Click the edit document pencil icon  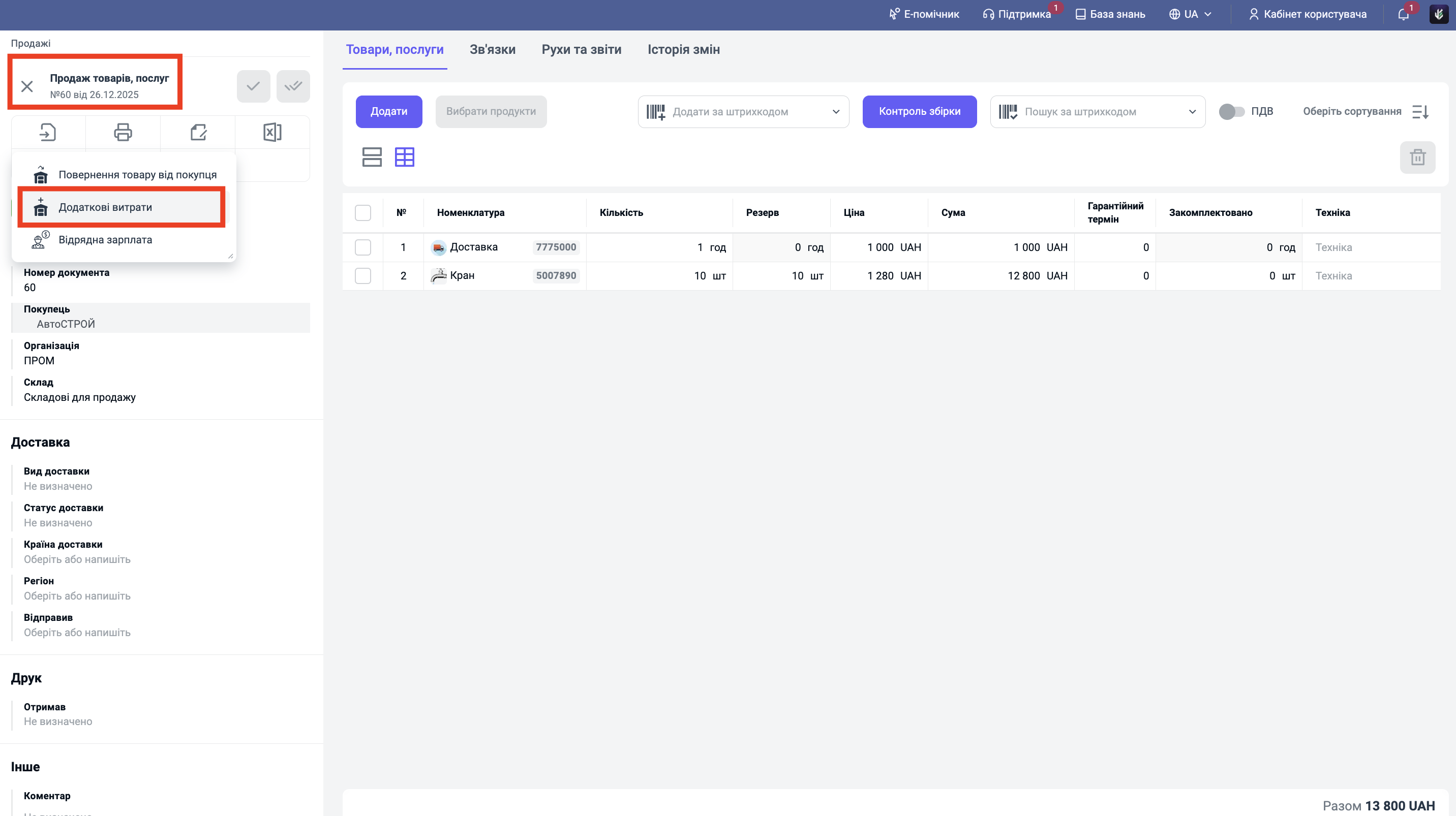198,132
